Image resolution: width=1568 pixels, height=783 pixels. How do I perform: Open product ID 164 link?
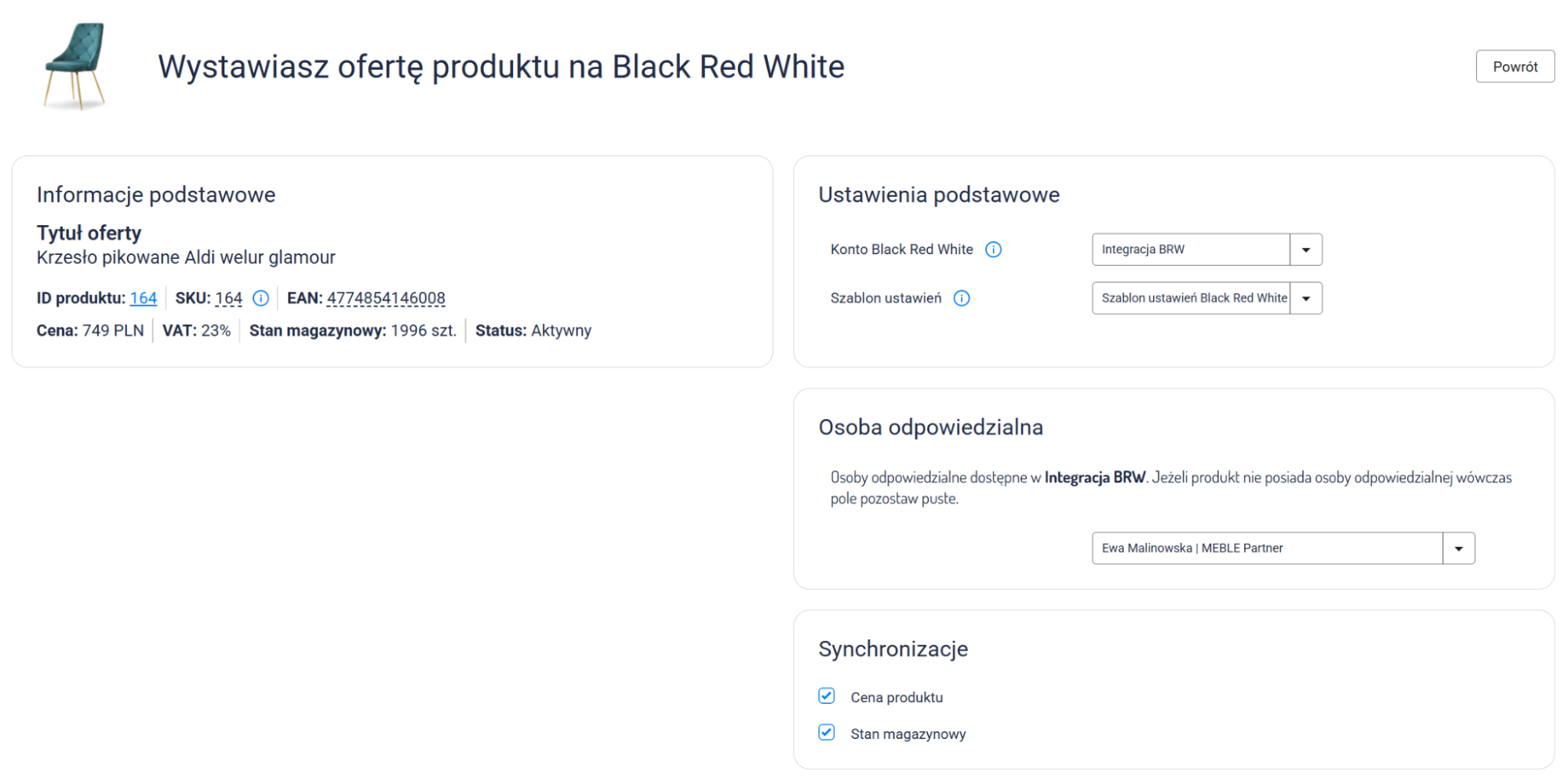point(144,298)
